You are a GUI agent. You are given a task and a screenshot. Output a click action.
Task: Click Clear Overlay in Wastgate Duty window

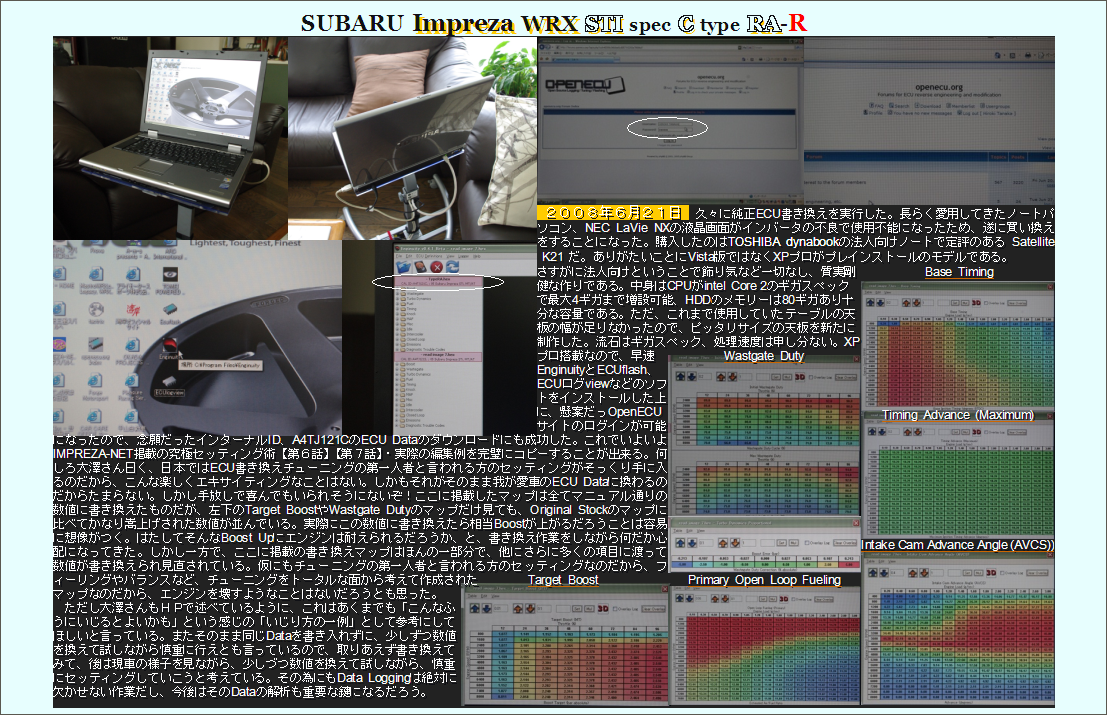pos(846,377)
